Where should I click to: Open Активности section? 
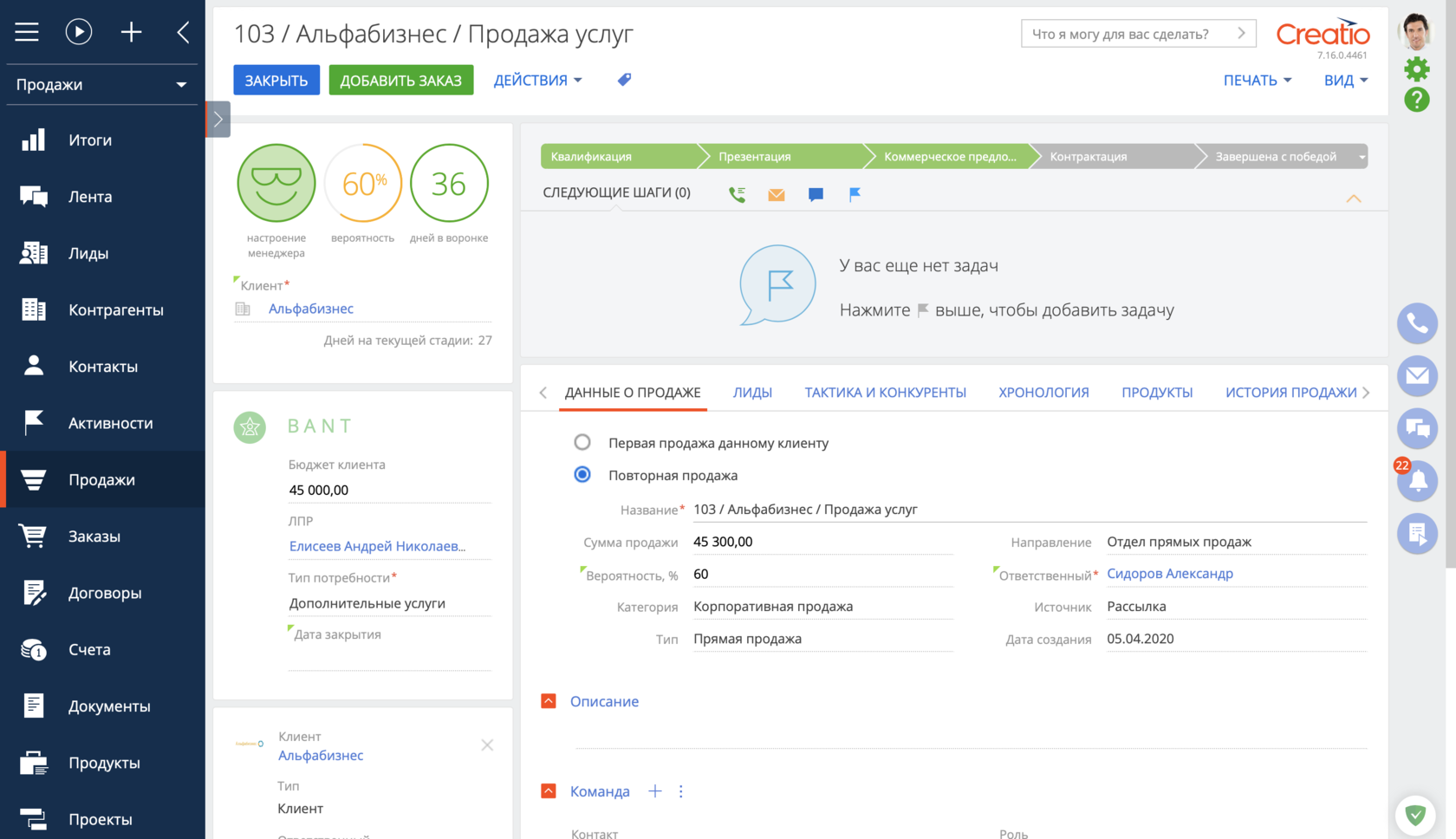[102, 423]
